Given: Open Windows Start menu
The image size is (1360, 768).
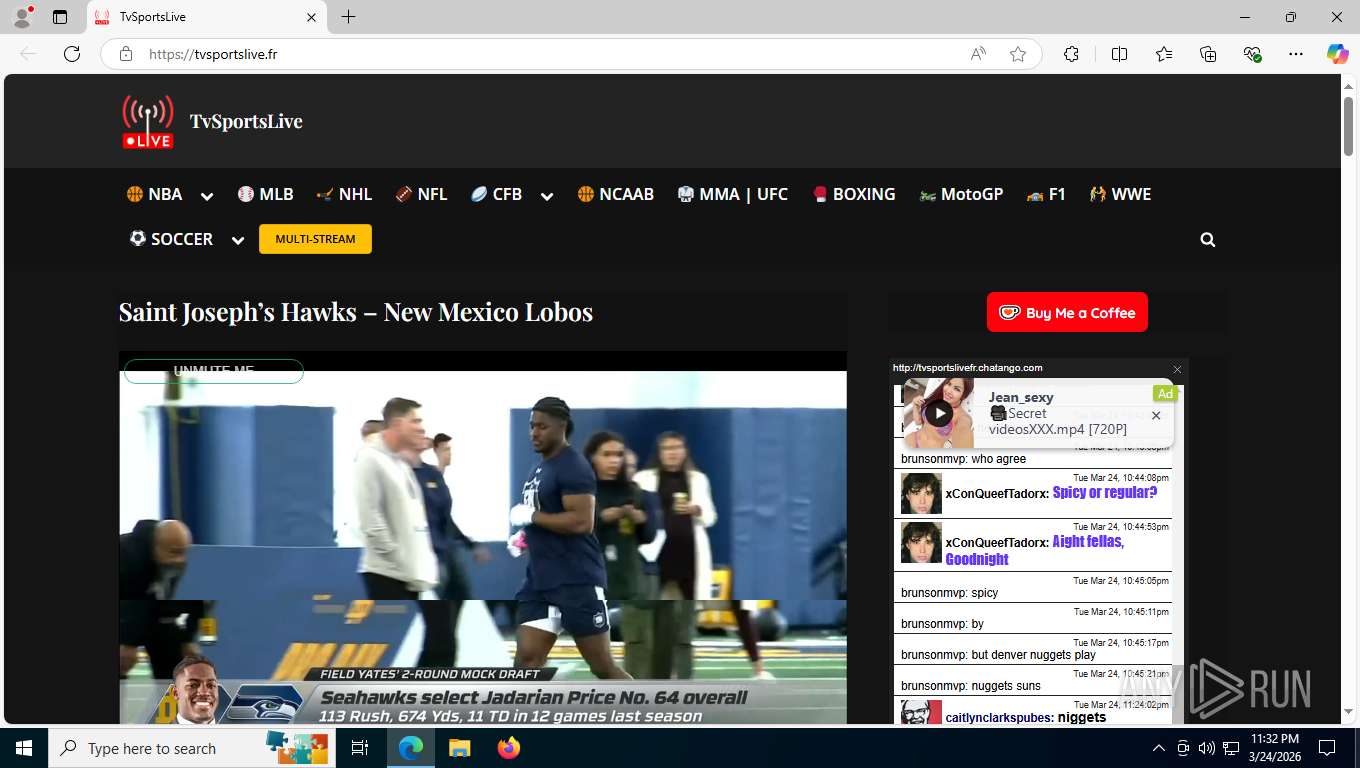Looking at the screenshot, I should click(x=23, y=748).
